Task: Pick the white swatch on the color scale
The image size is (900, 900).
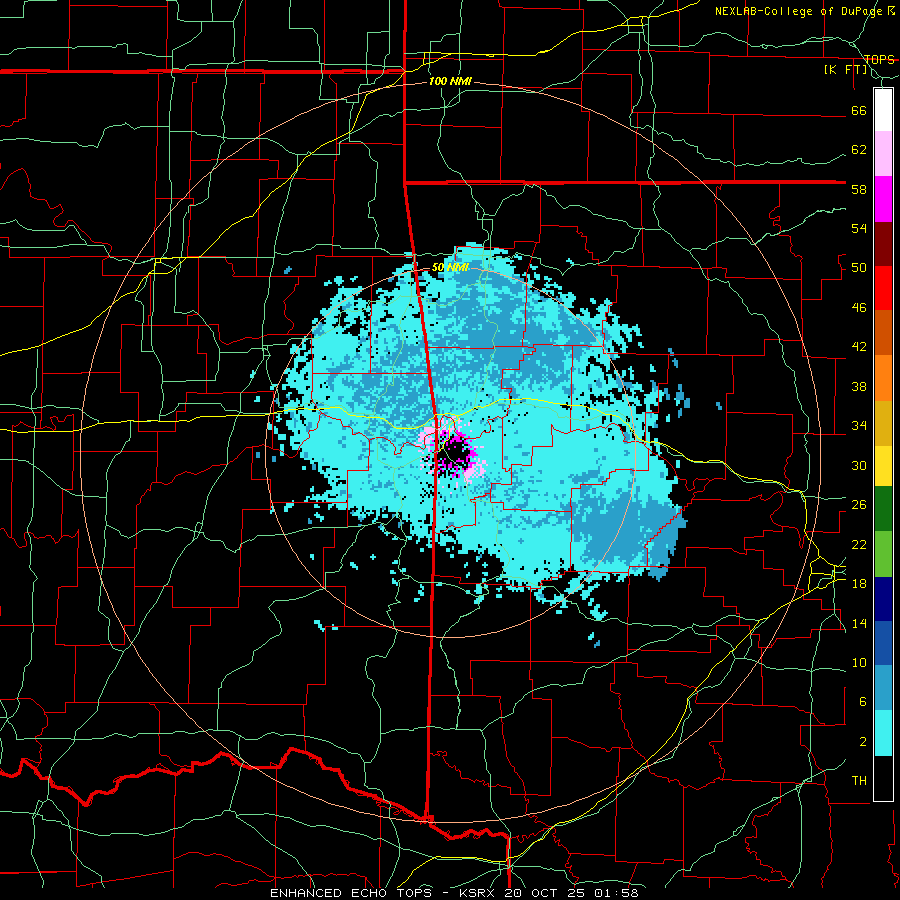Action: click(x=883, y=110)
